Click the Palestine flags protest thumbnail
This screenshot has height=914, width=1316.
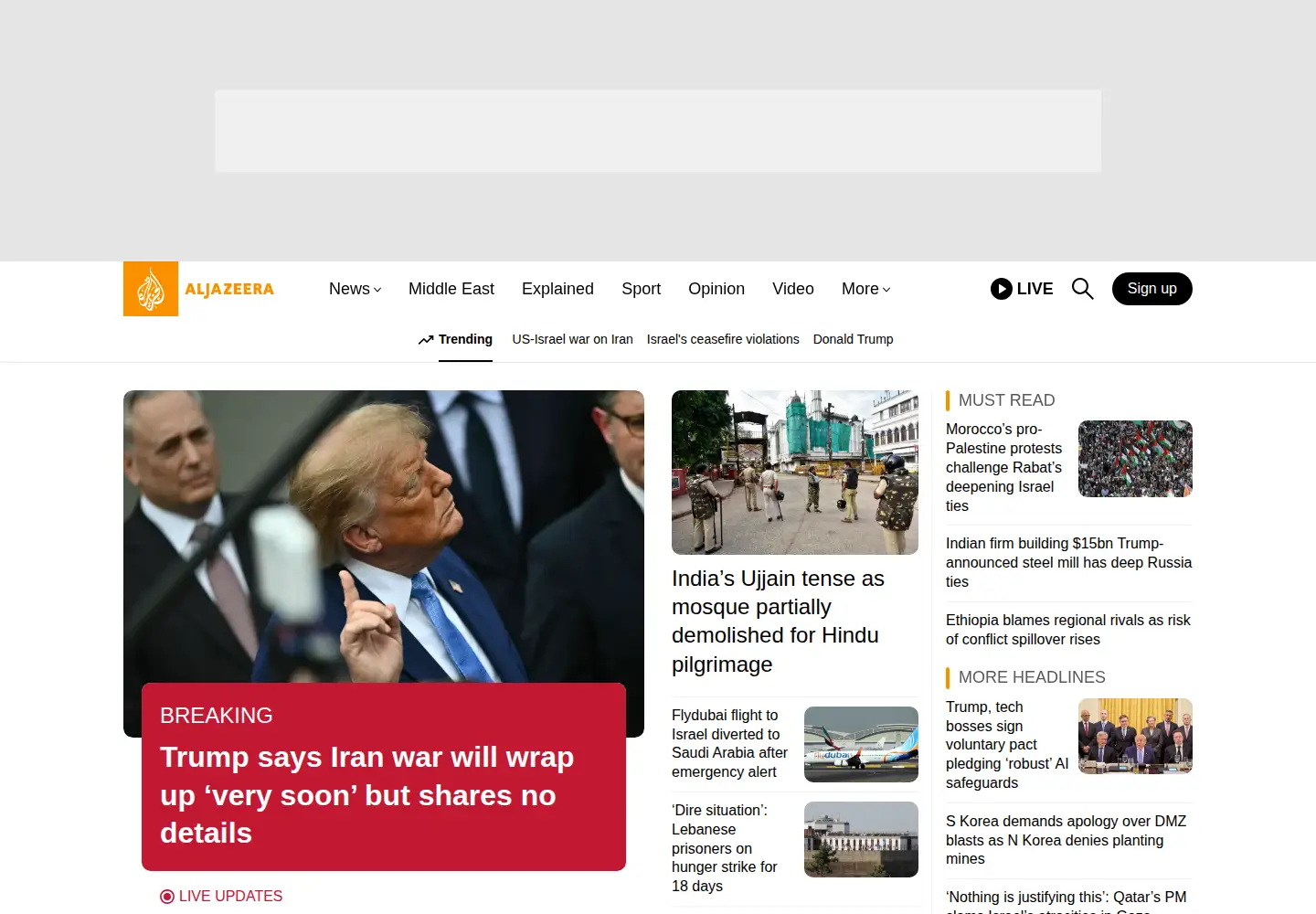tap(1135, 459)
